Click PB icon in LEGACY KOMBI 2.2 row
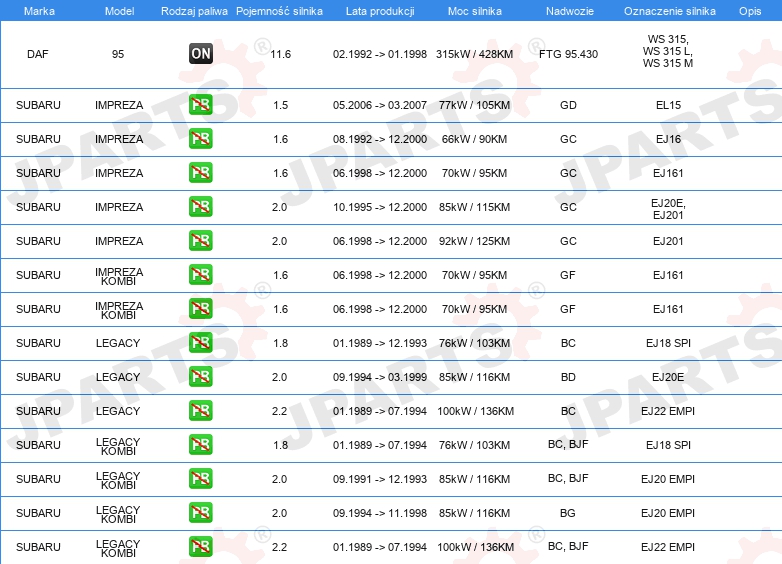 pos(201,547)
